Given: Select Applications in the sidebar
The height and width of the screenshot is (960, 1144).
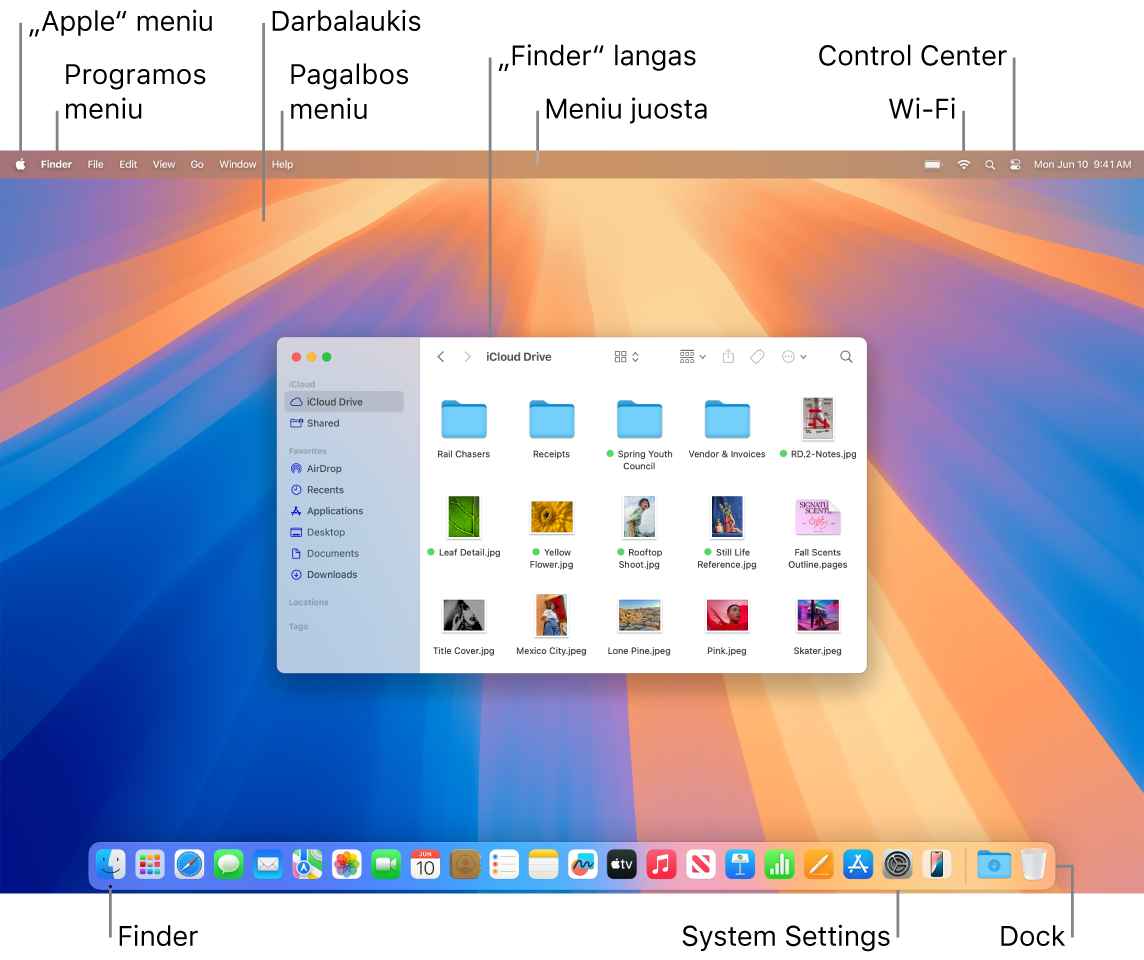Looking at the screenshot, I should pyautogui.click(x=344, y=511).
